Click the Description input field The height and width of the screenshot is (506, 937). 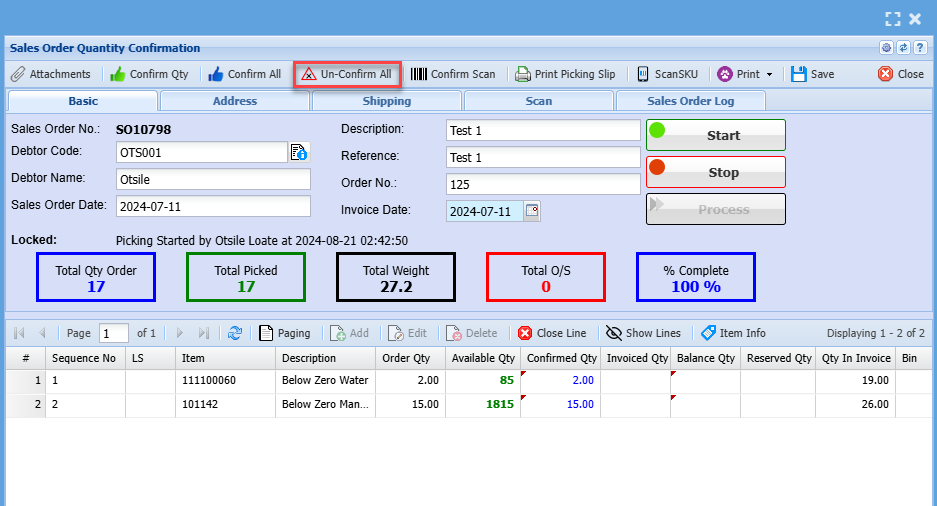pyautogui.click(x=542, y=131)
